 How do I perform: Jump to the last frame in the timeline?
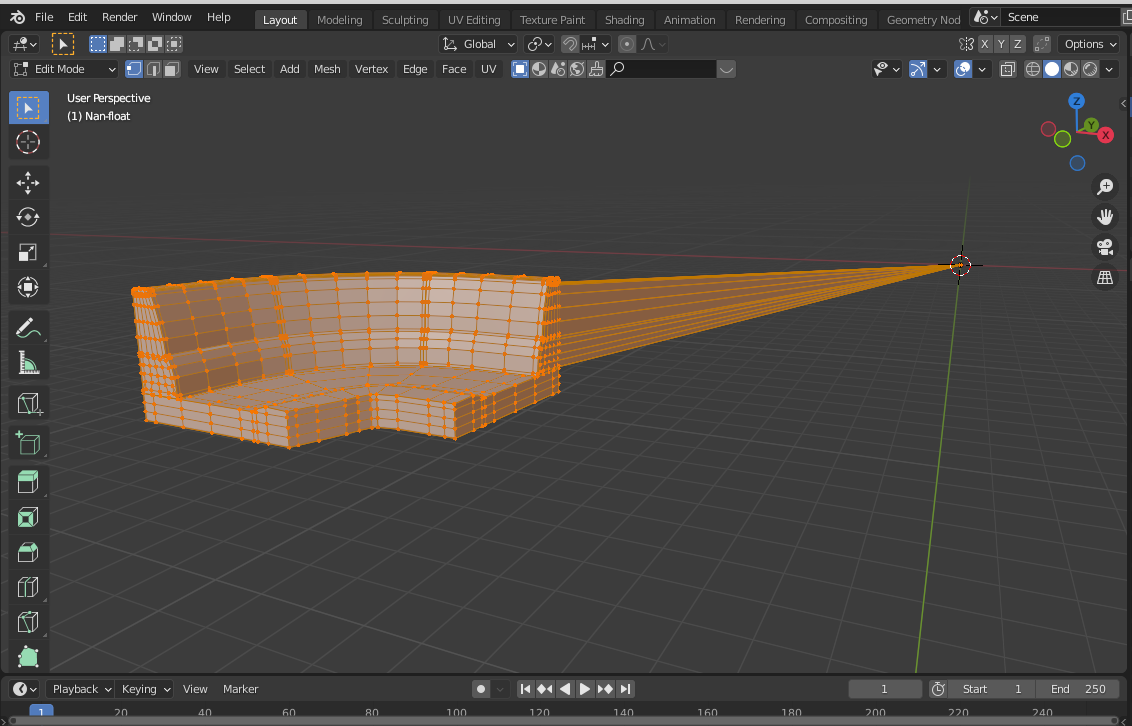point(626,688)
